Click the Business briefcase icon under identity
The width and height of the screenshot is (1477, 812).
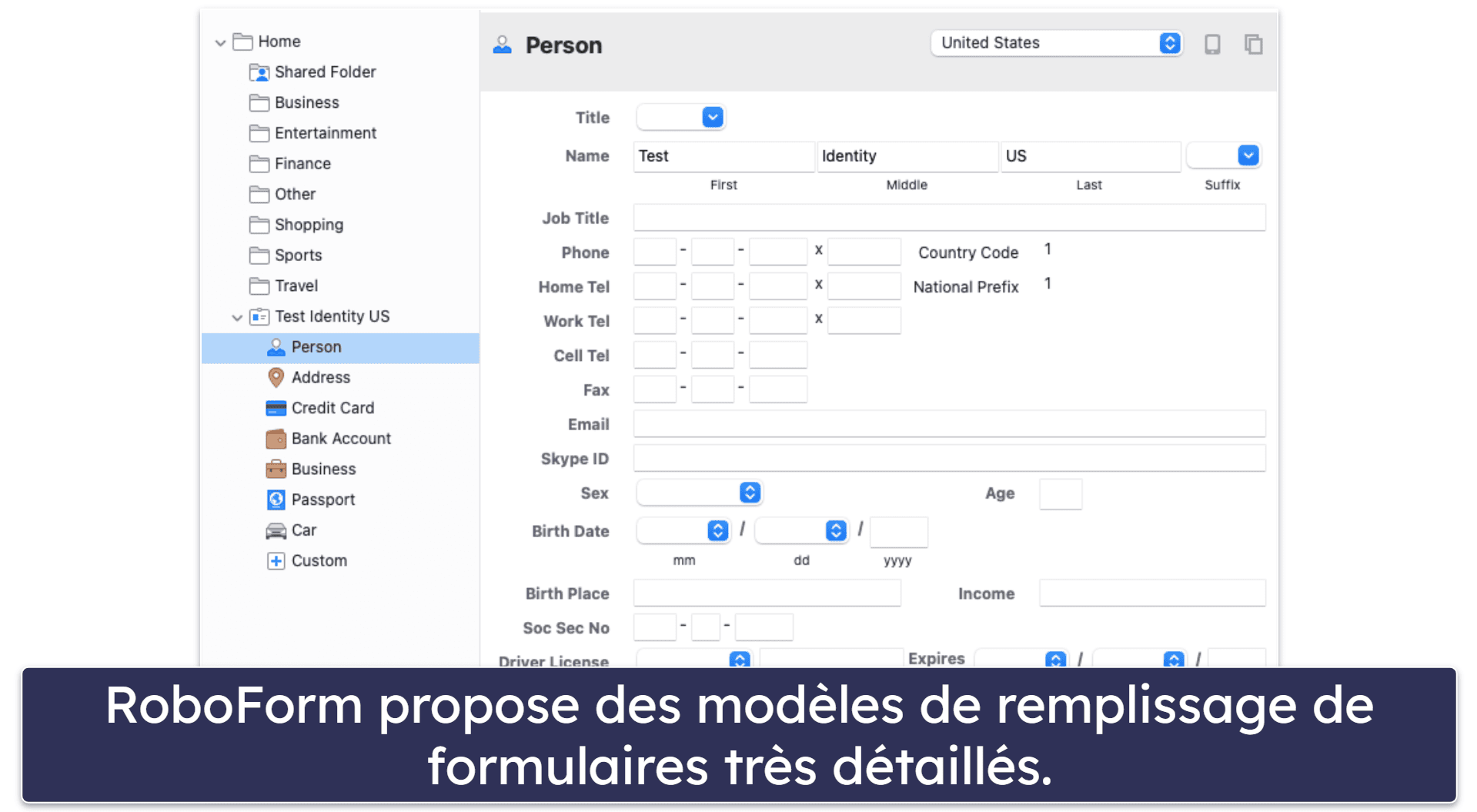(276, 469)
